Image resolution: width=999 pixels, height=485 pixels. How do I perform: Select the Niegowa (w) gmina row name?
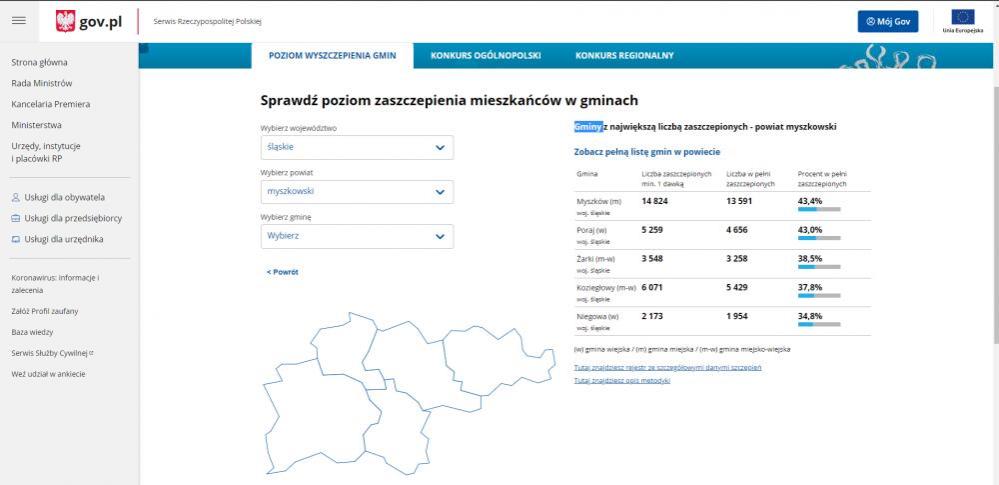597,317
